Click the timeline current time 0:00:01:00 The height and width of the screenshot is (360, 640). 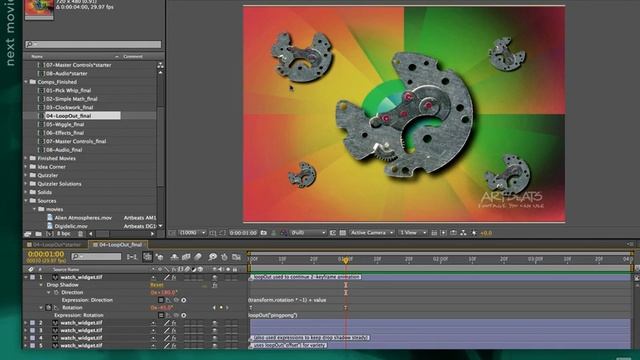[x=46, y=254]
